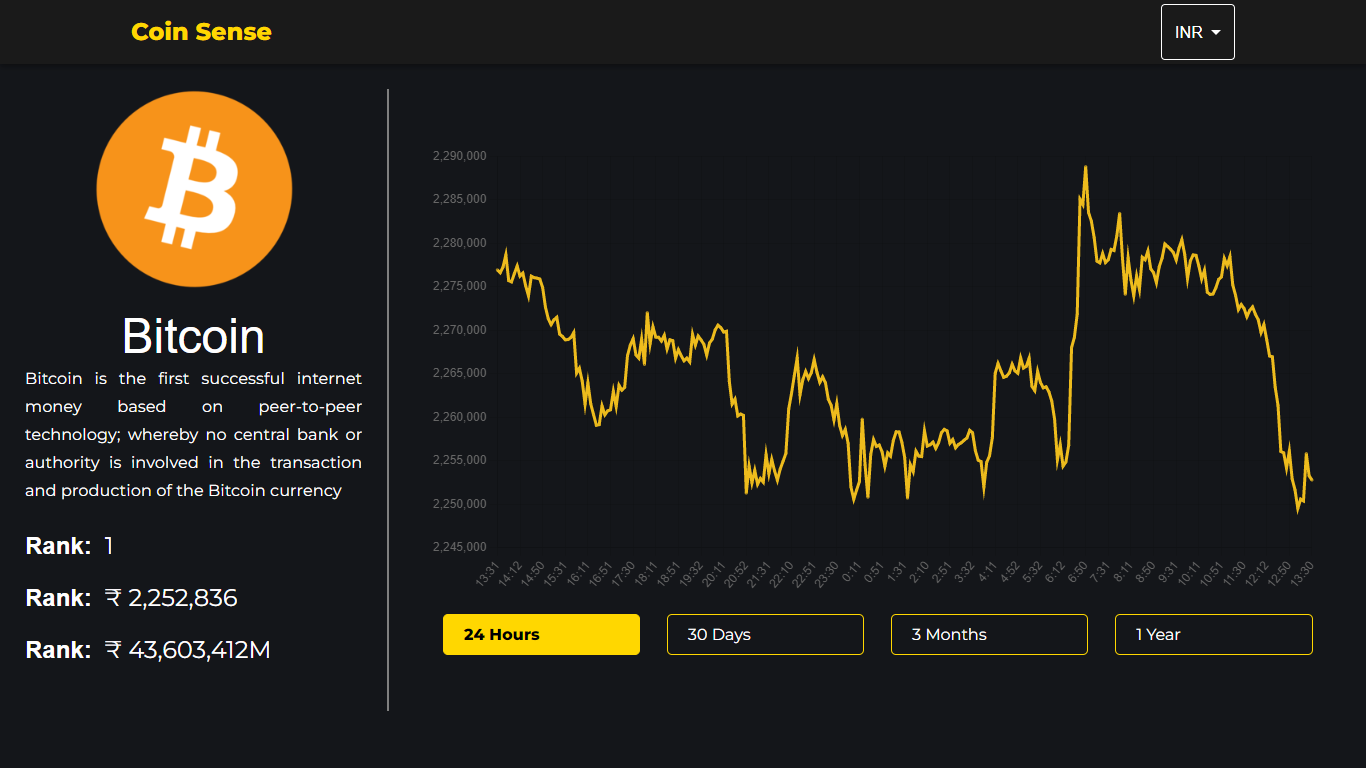Click the 2,250,000 y-axis label
Screen dimensions: 1366x768
click(459, 504)
